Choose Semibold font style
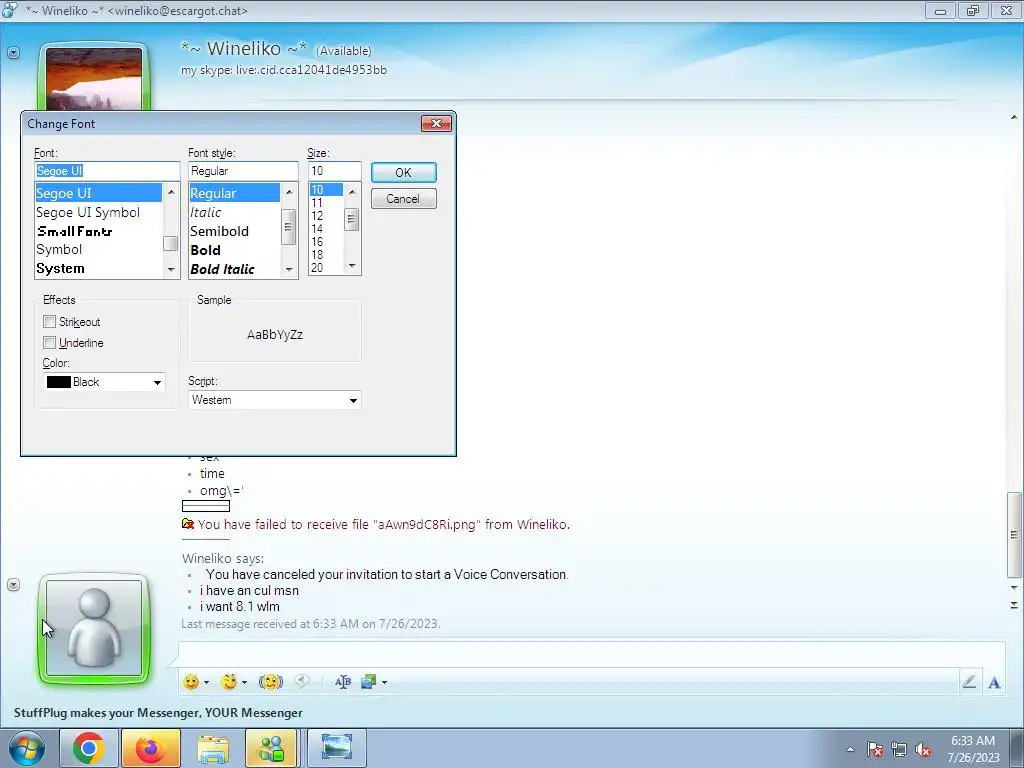 click(219, 231)
